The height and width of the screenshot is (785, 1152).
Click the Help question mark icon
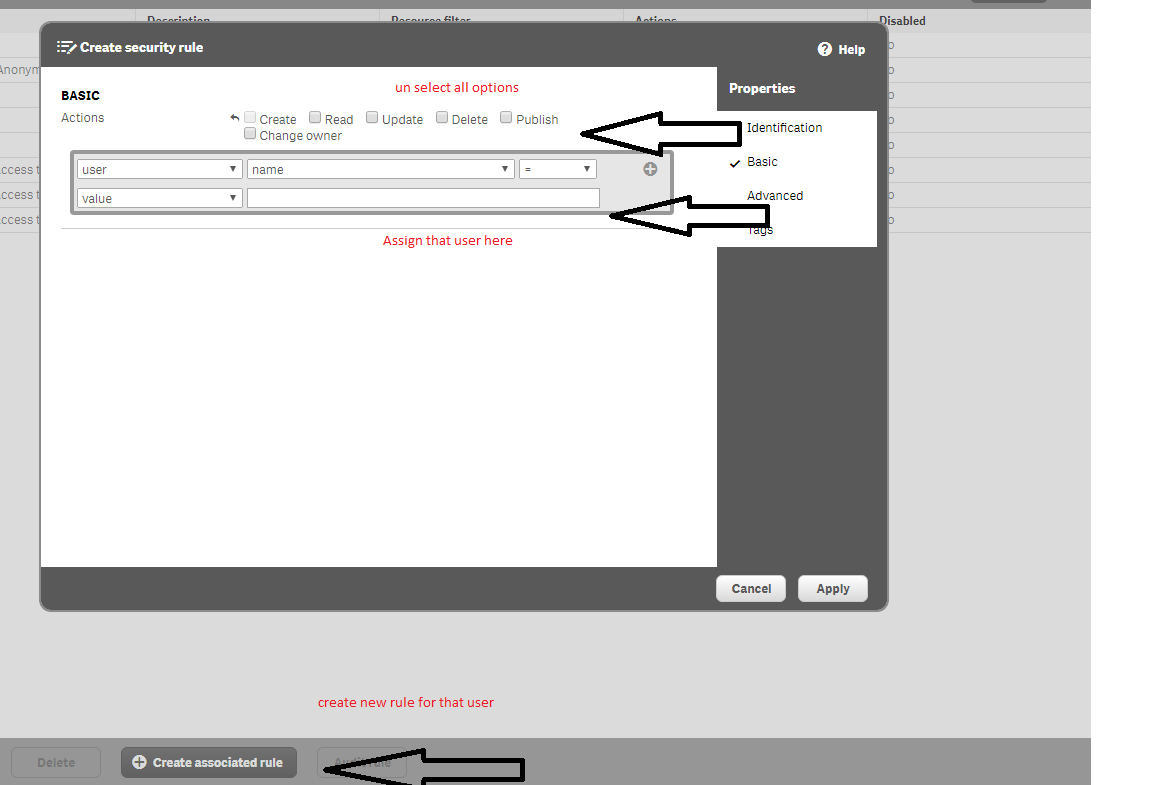[x=824, y=49]
